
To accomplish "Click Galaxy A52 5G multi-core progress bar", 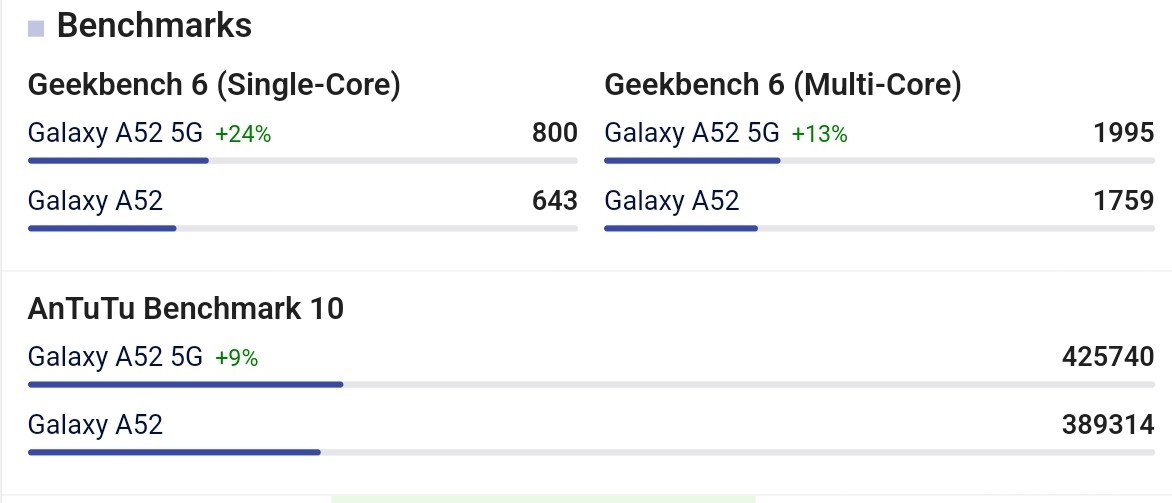I will pyautogui.click(x=879, y=161).
